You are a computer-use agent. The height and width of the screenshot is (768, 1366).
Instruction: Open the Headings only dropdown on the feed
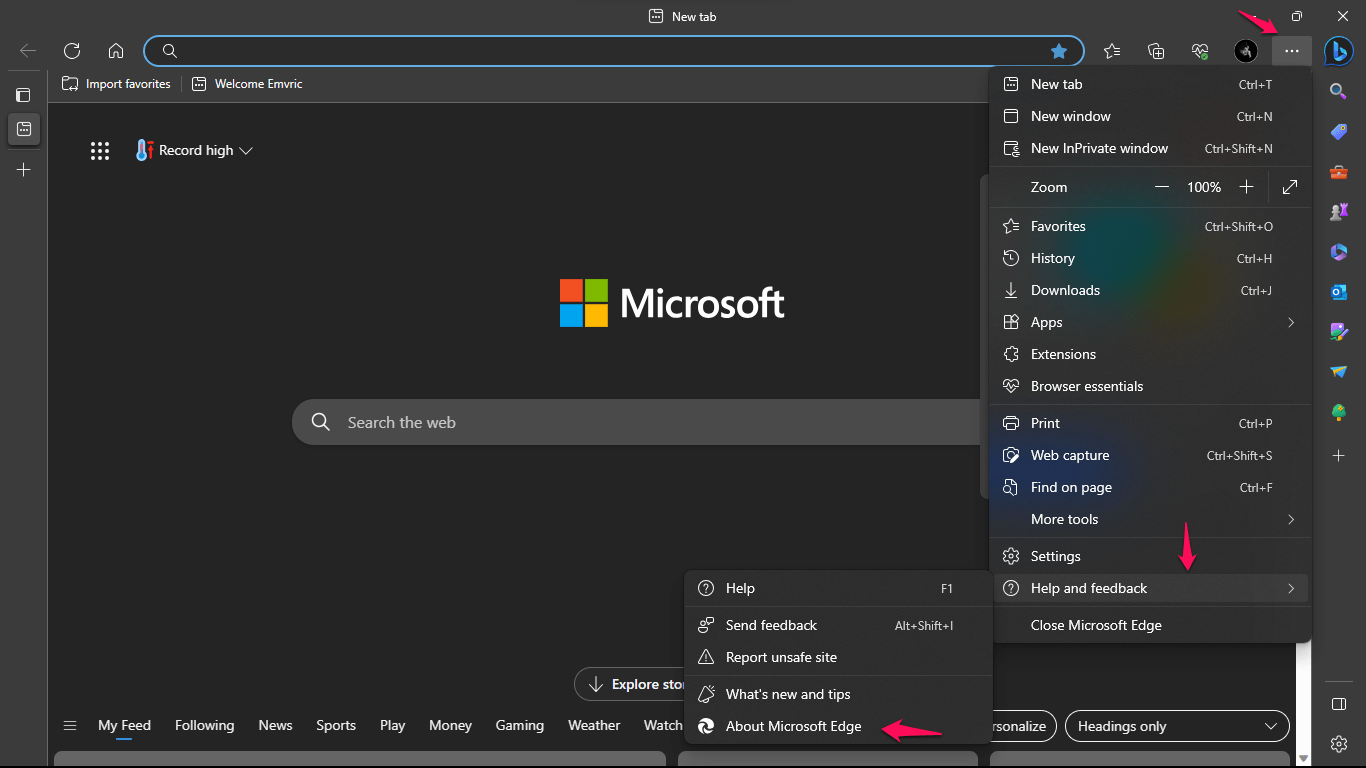pyautogui.click(x=1176, y=726)
